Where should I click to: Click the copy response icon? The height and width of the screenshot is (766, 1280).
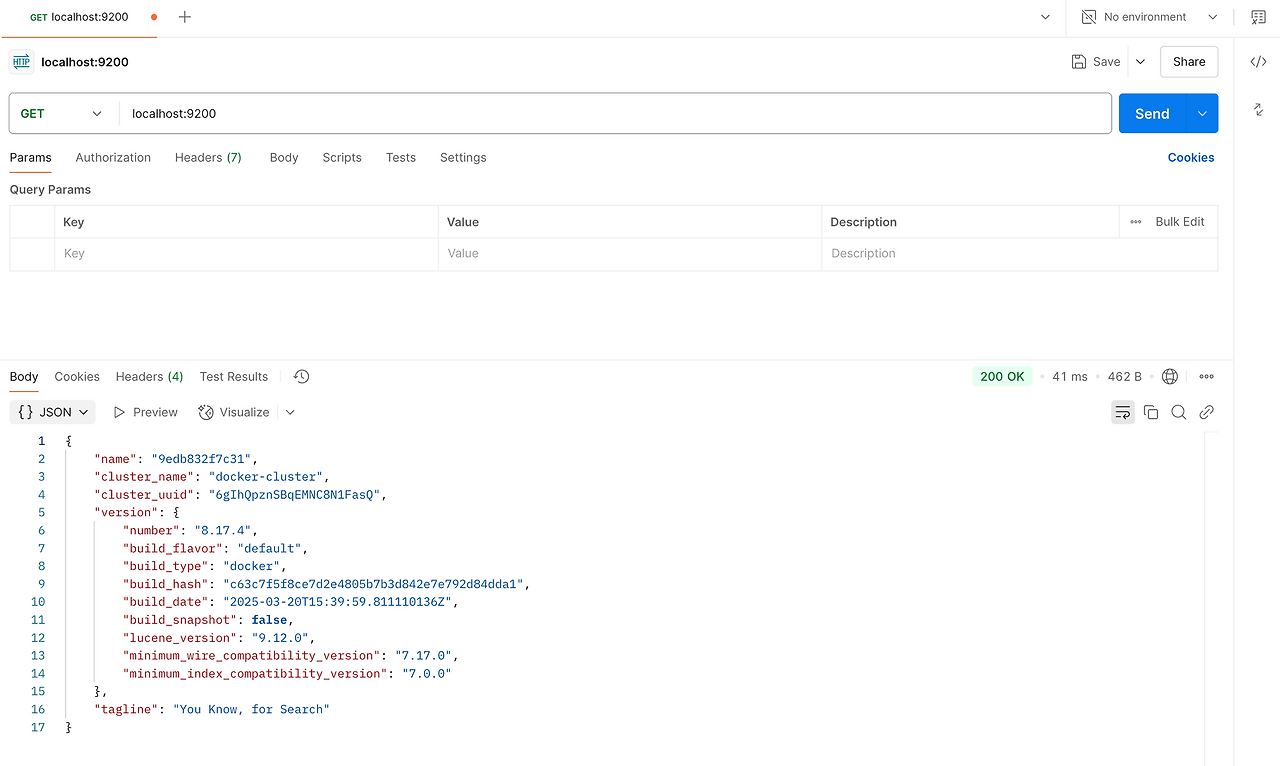click(x=1151, y=412)
